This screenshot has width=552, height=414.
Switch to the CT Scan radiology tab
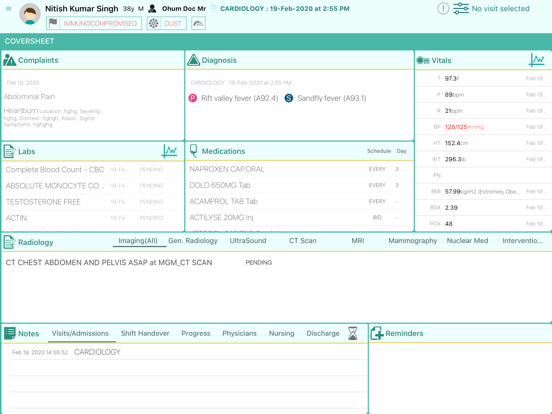302,241
